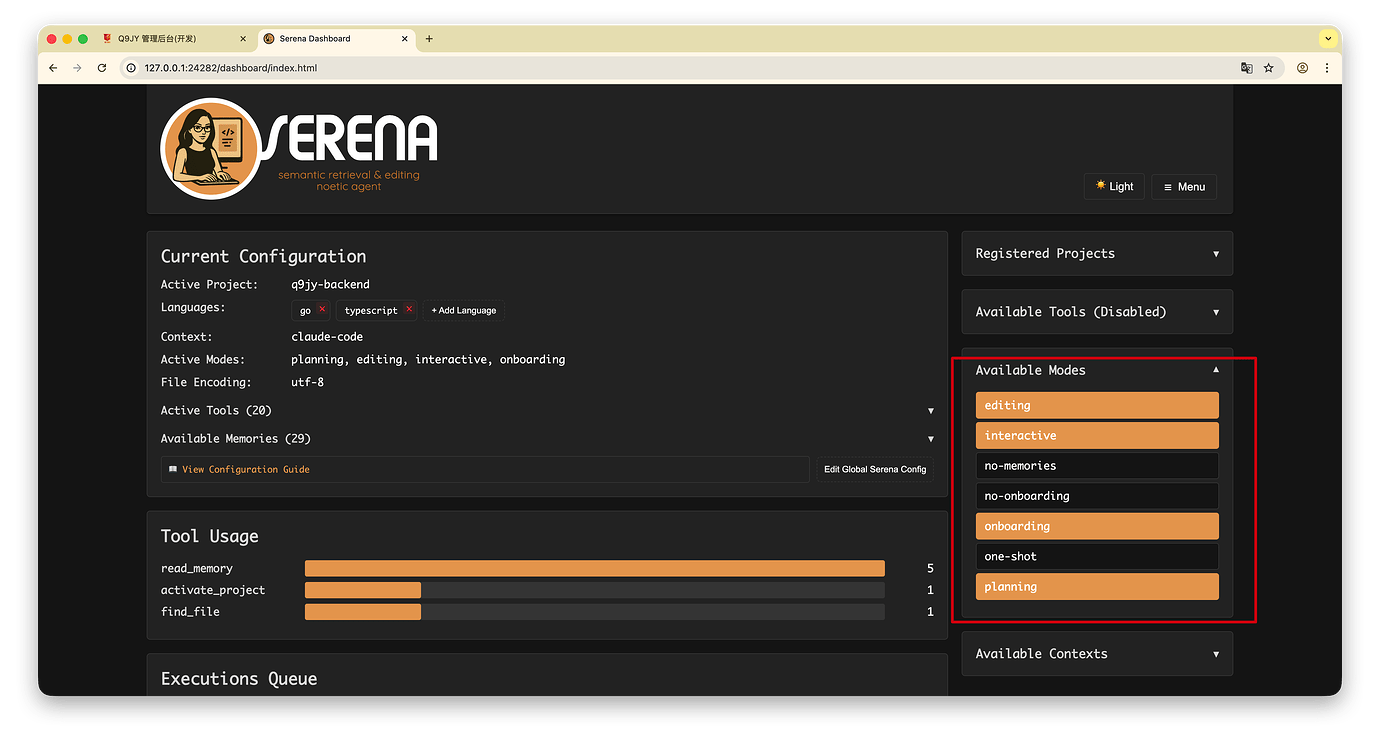The image size is (1380, 746).
Task: Expand the Available Contexts panel
Action: pos(1097,654)
